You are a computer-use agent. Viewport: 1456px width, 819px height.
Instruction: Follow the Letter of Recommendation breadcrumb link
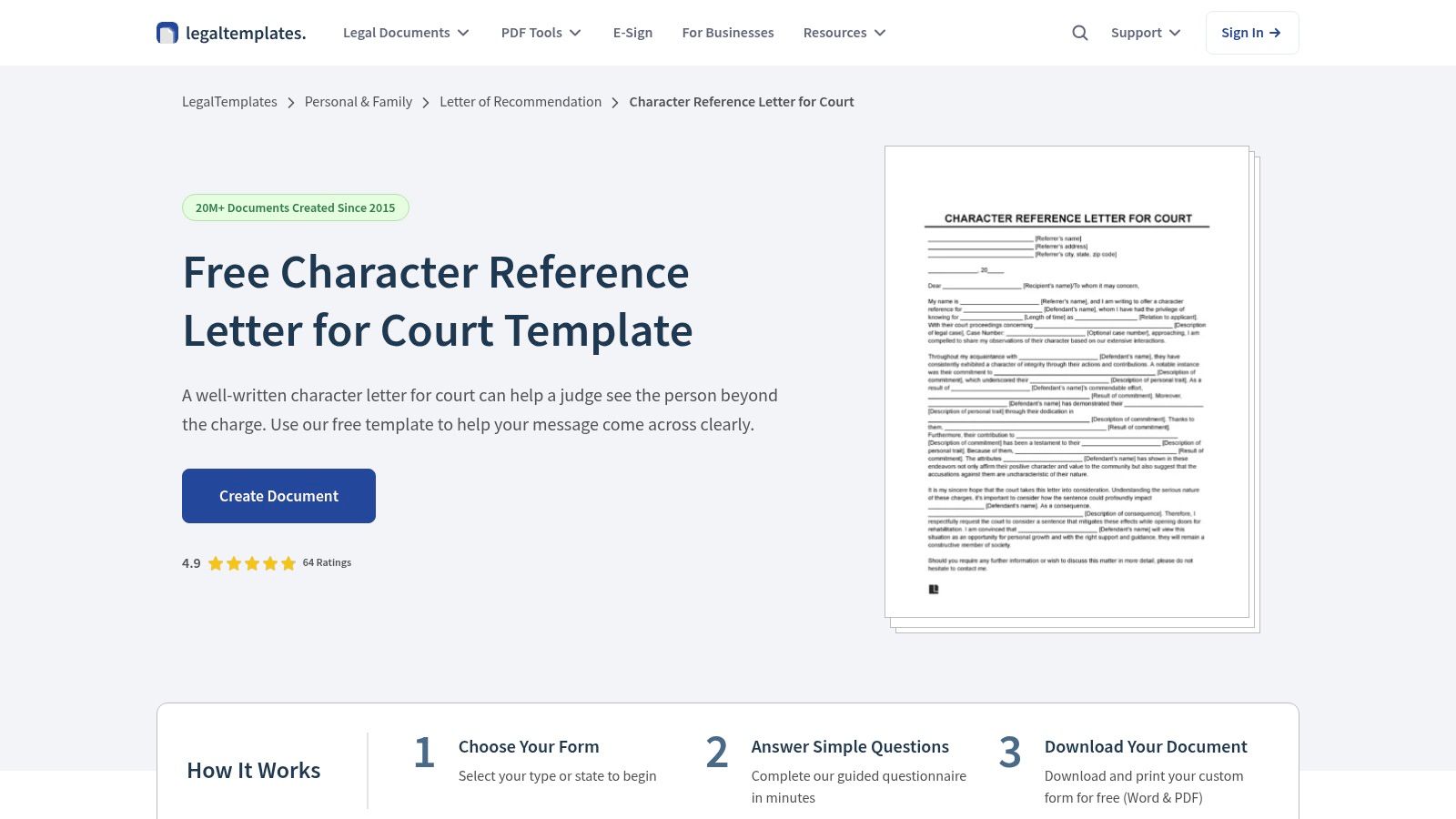click(521, 102)
